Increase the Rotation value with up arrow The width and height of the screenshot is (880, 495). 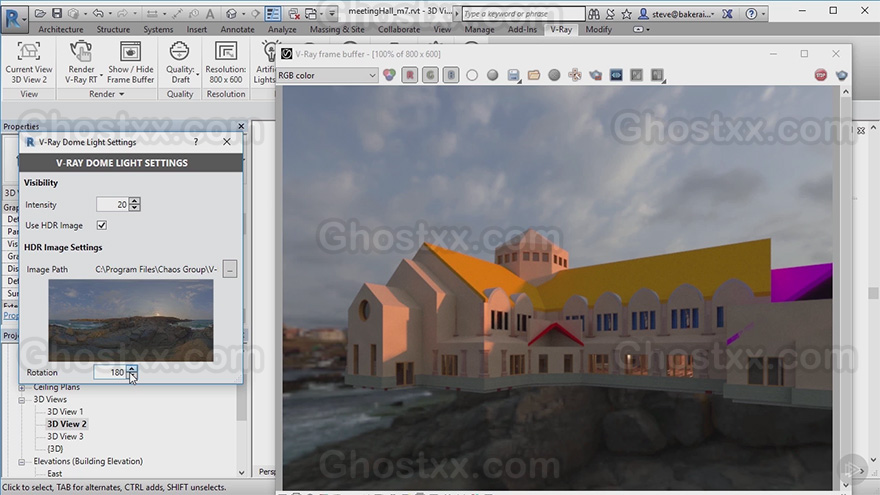[x=131, y=368]
